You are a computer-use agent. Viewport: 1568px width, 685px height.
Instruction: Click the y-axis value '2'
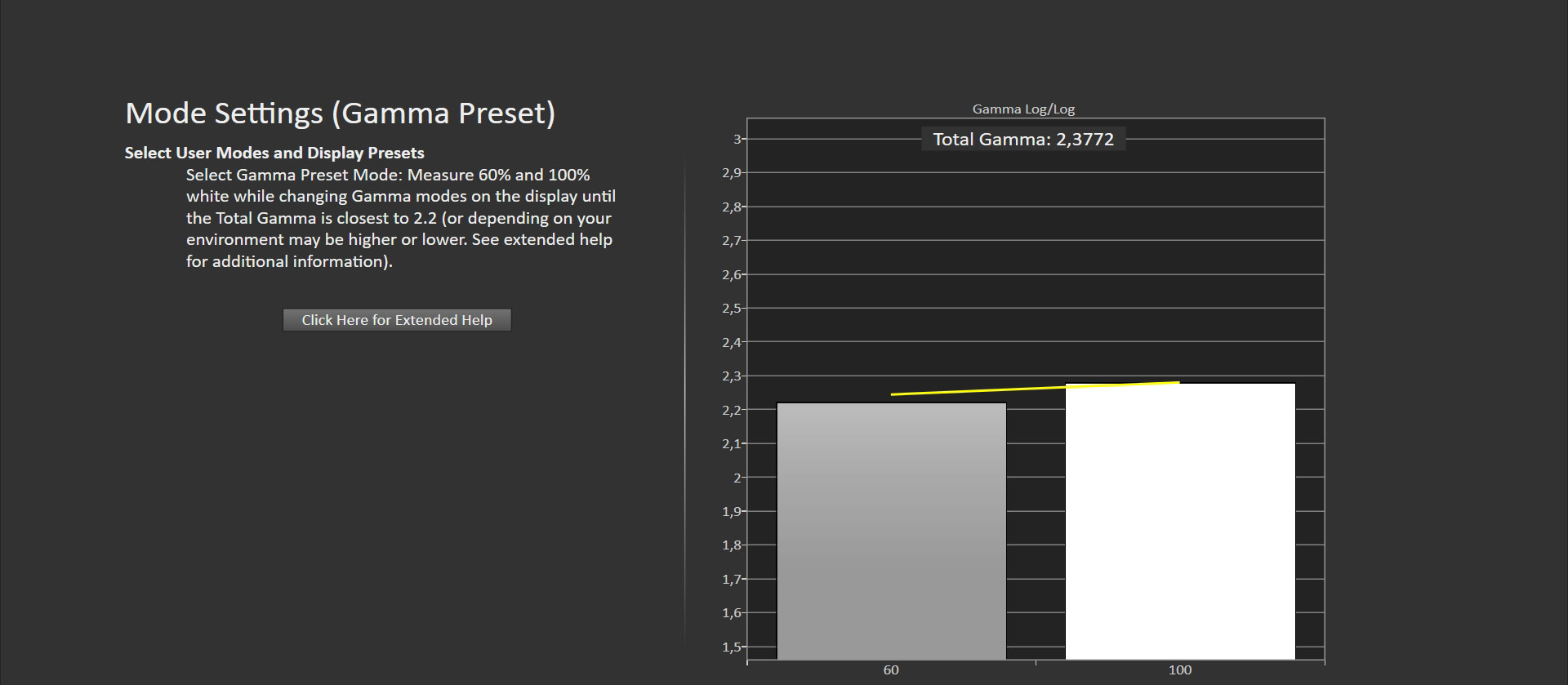[737, 478]
